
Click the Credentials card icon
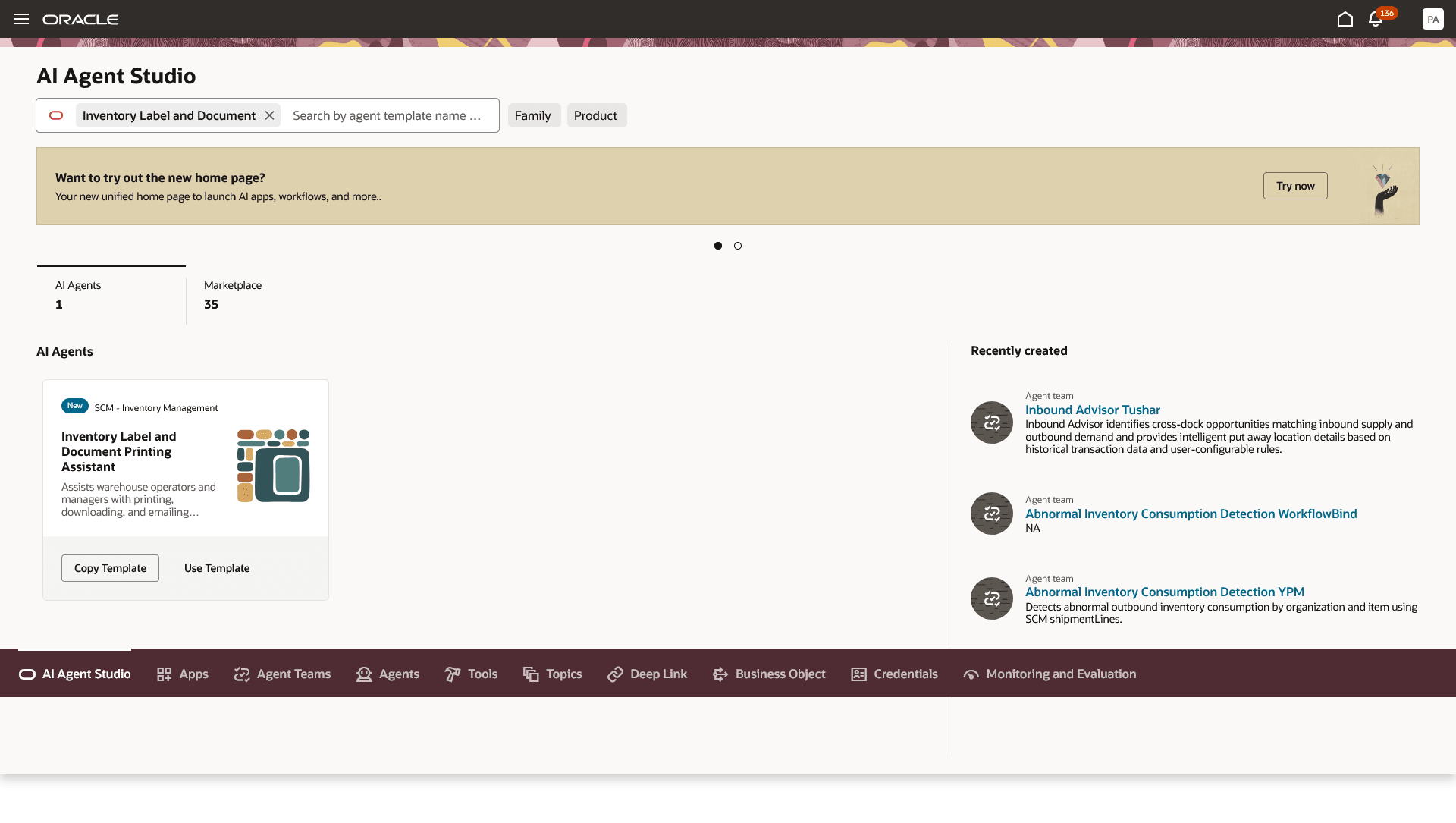coord(858,674)
